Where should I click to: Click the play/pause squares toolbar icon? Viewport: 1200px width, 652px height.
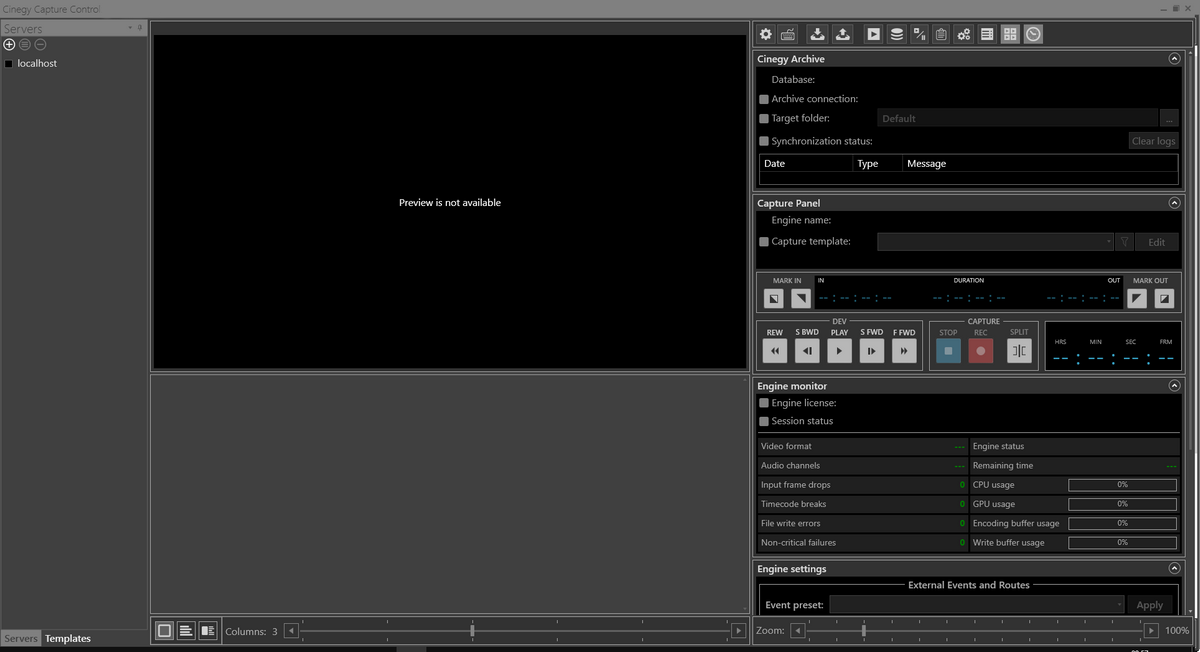[919, 34]
